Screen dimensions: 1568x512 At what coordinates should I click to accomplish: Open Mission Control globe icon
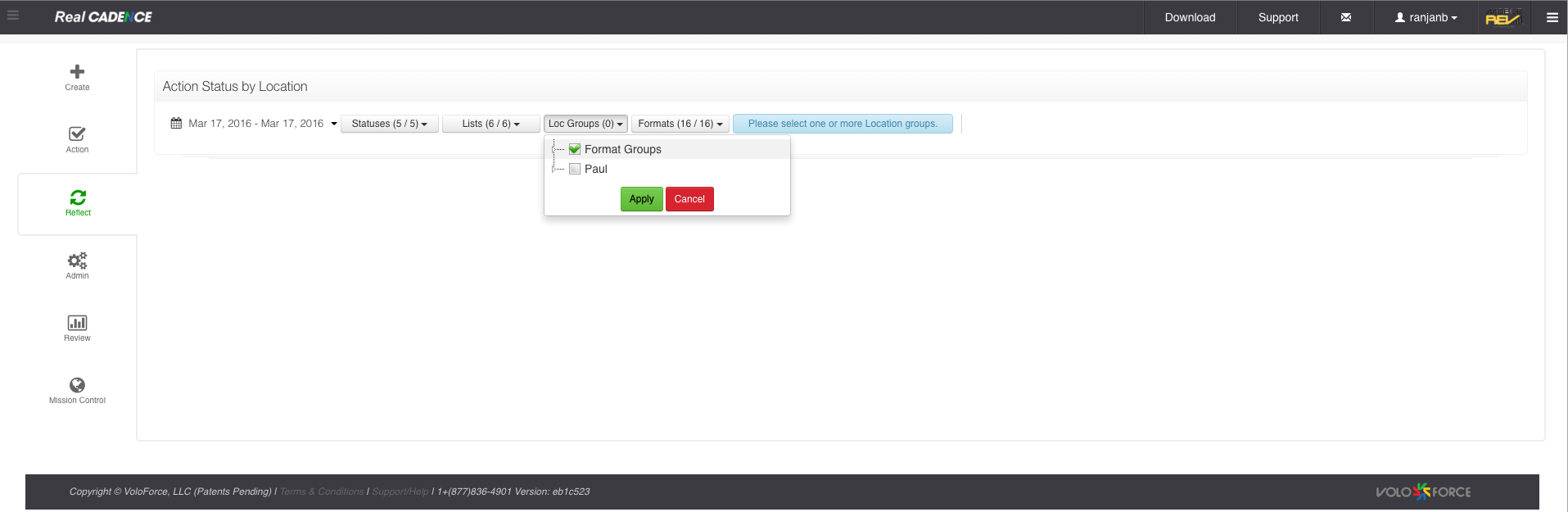(77, 385)
